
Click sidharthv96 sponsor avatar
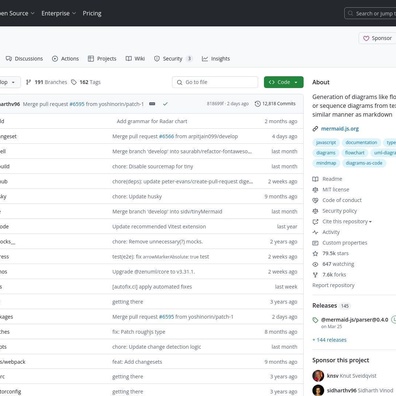318,390
